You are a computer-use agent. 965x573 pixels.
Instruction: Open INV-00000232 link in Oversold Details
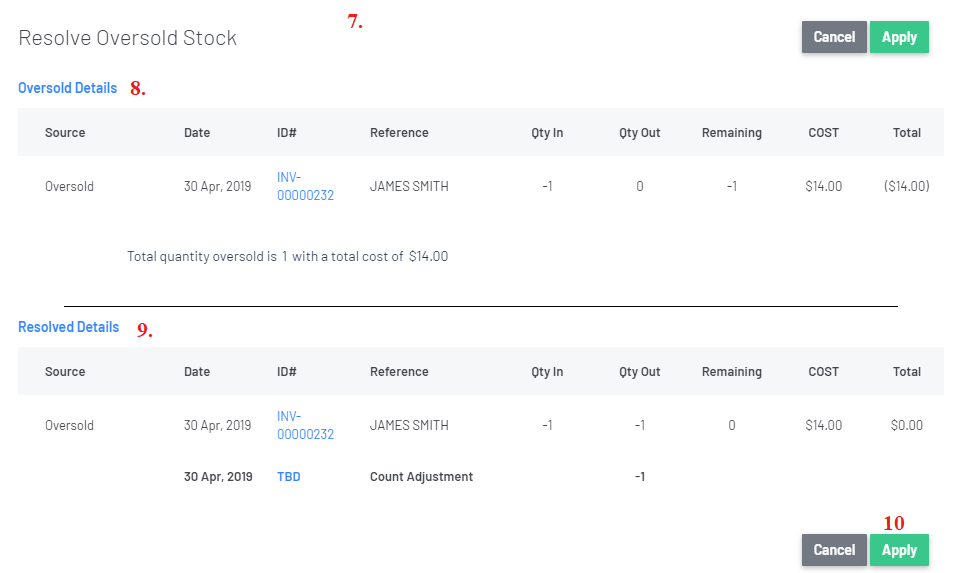(x=305, y=186)
